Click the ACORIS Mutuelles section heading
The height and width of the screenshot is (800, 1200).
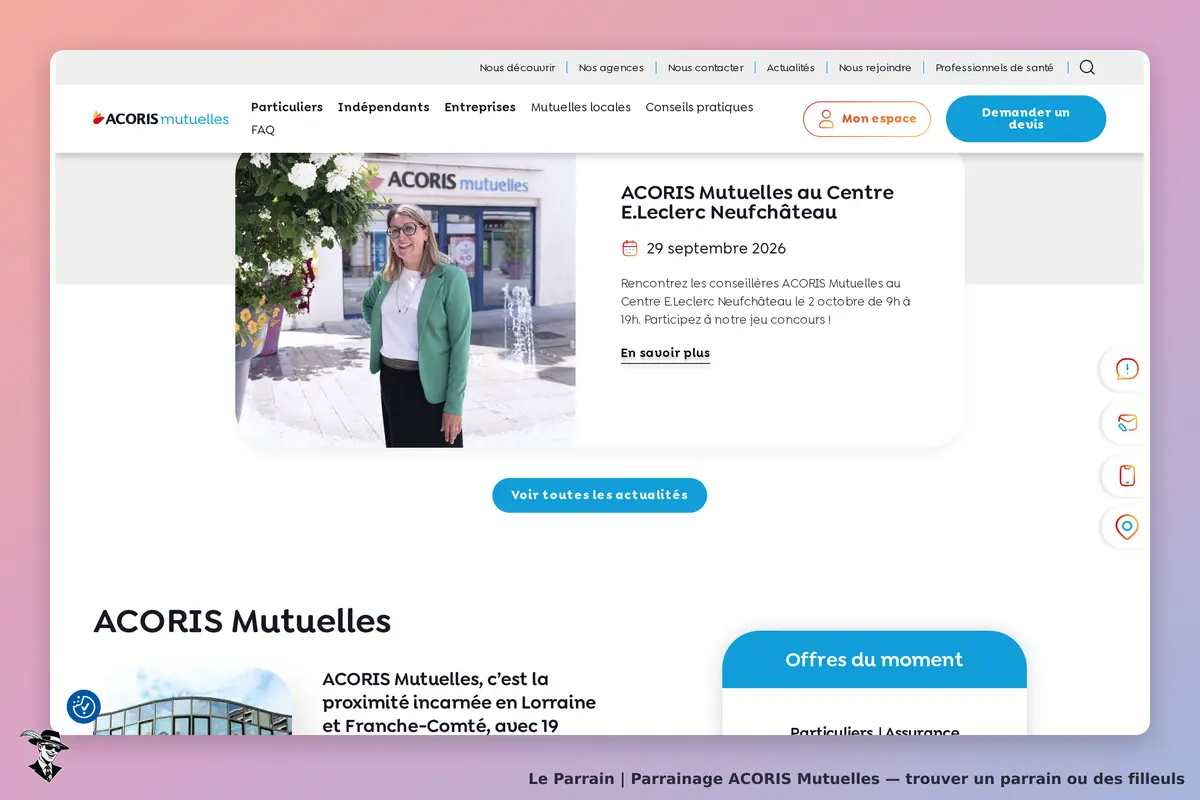242,621
